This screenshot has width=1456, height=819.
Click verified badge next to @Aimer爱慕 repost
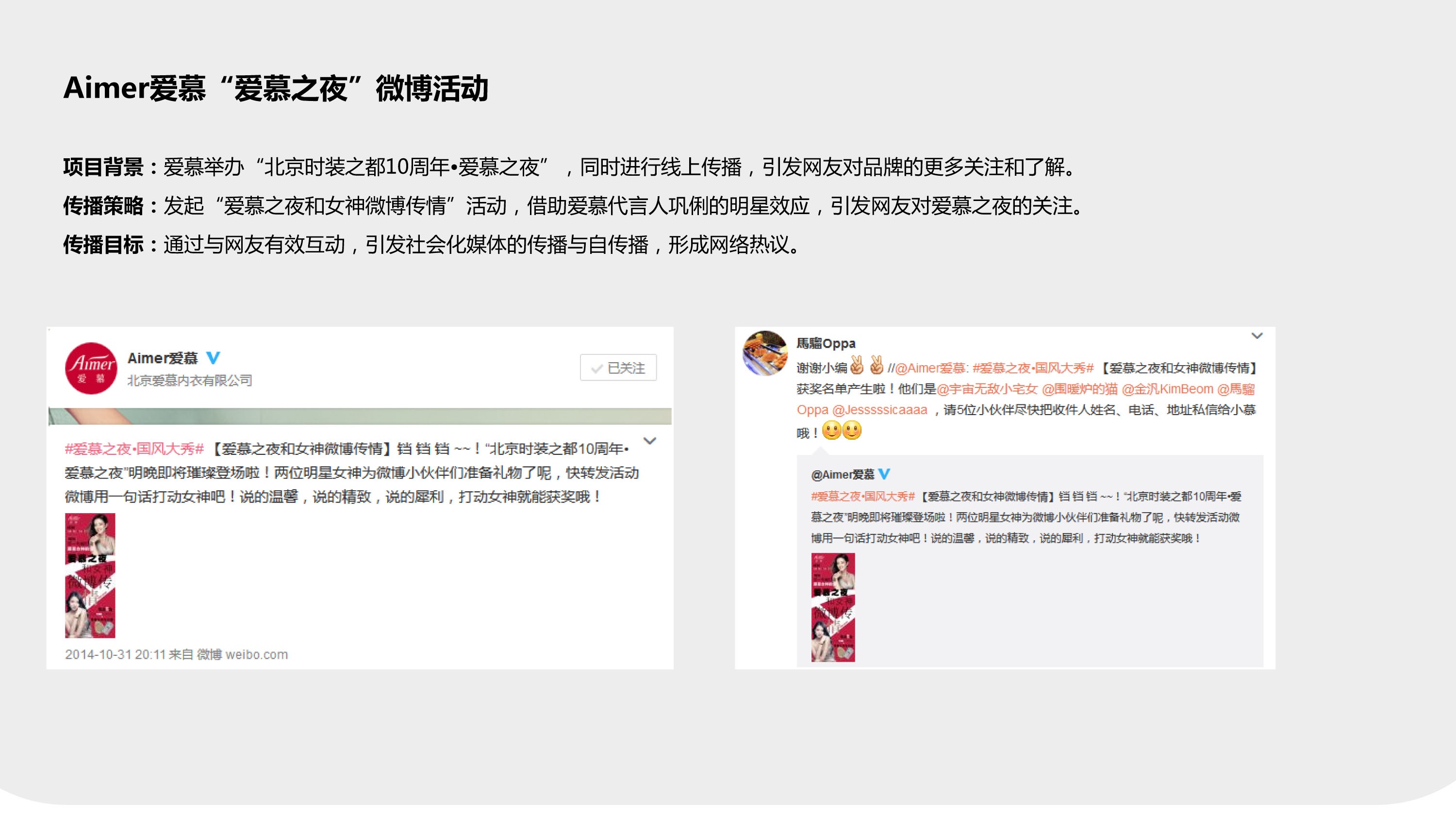(x=884, y=474)
